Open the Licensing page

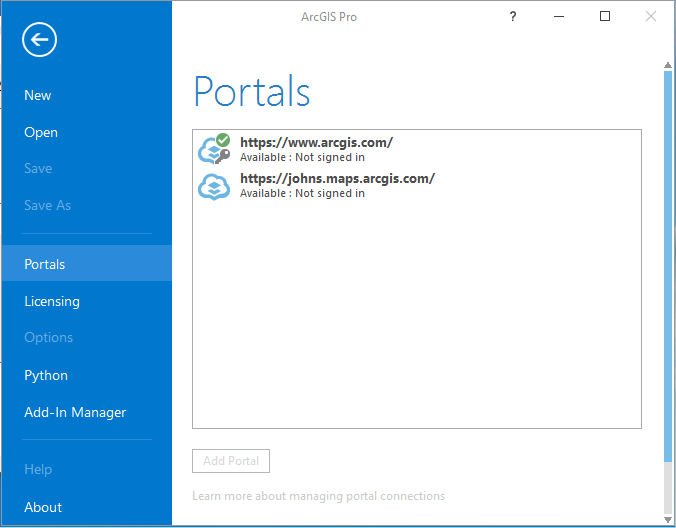point(52,301)
